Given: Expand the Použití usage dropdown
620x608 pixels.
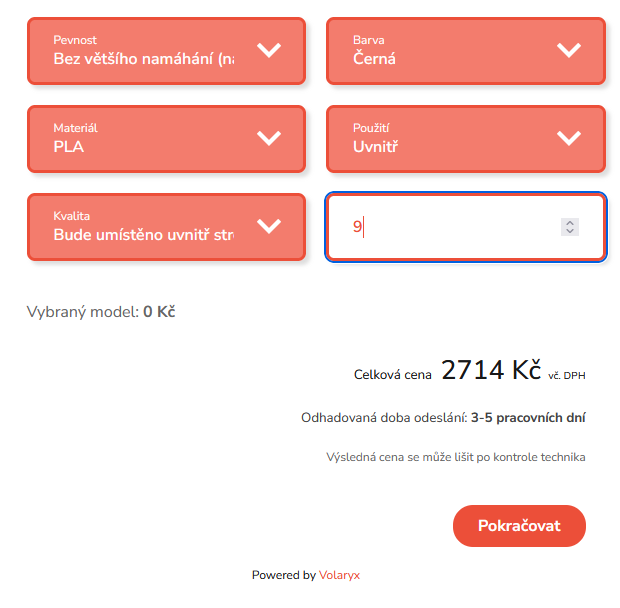Looking at the screenshot, I should pyautogui.click(x=445, y=138).
